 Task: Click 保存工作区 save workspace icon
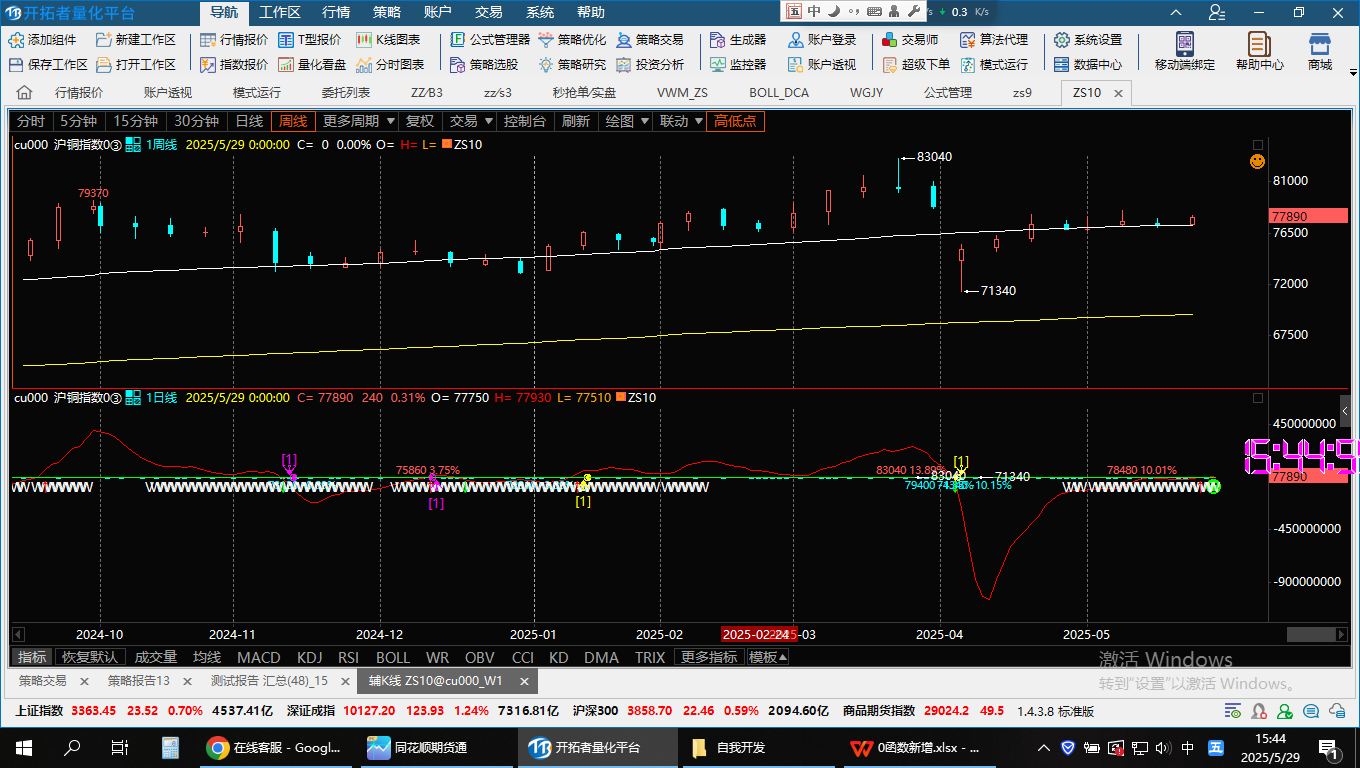click(17, 64)
